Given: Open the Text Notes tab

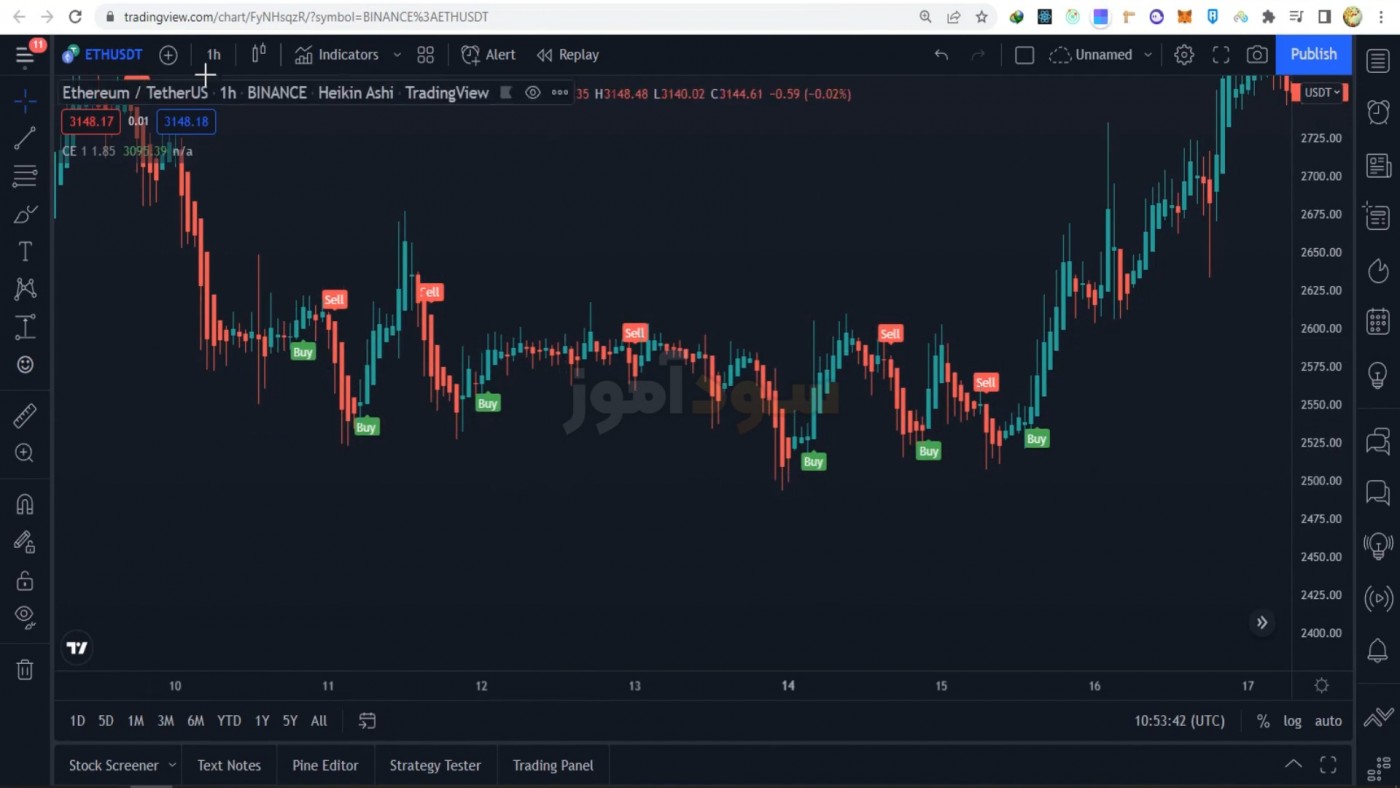Looking at the screenshot, I should pos(229,765).
